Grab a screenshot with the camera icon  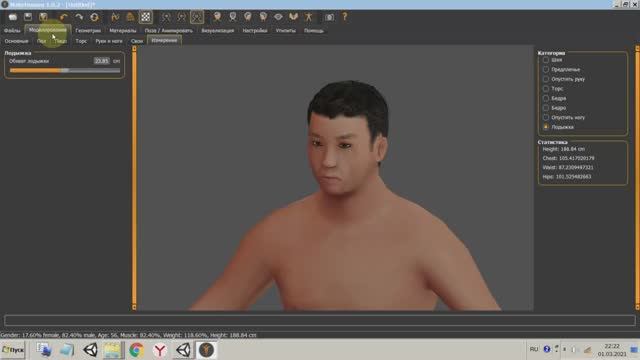point(329,17)
